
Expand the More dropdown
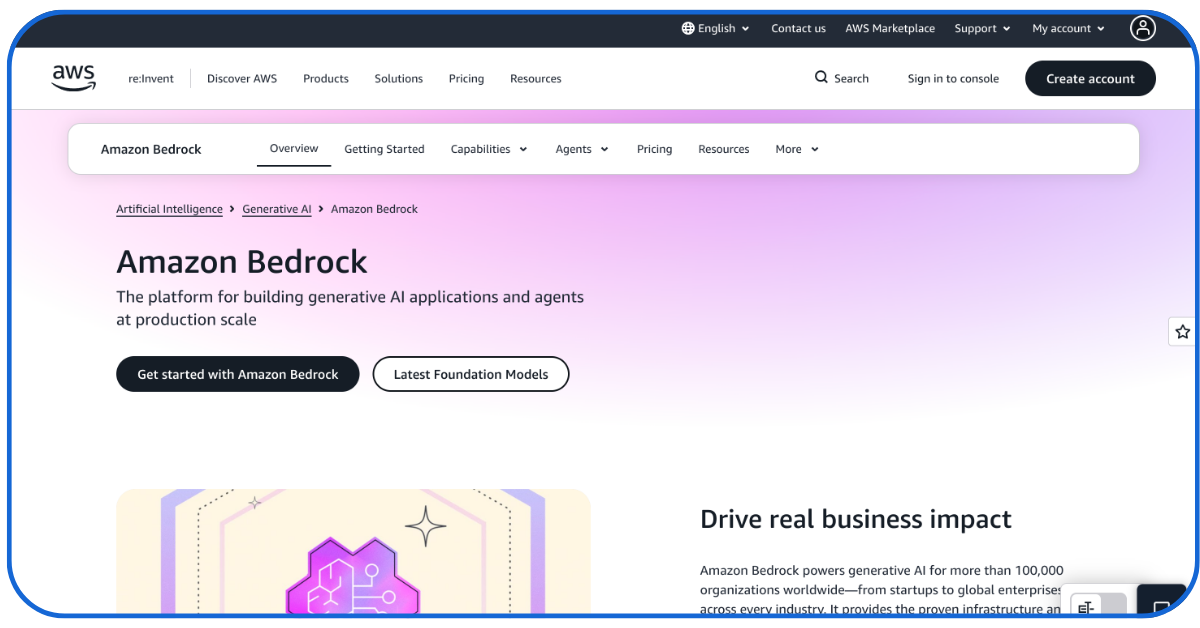797,149
